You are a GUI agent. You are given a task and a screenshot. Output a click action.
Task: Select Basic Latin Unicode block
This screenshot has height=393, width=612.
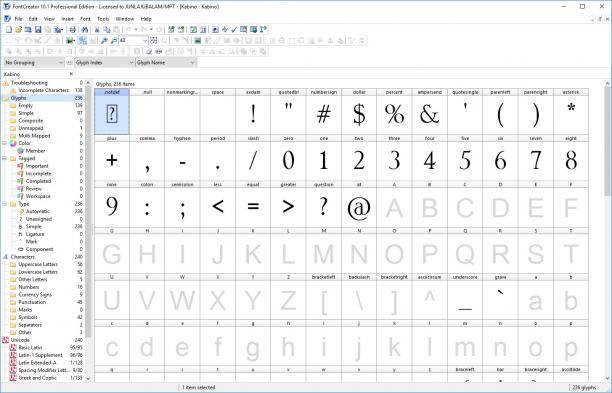30,347
